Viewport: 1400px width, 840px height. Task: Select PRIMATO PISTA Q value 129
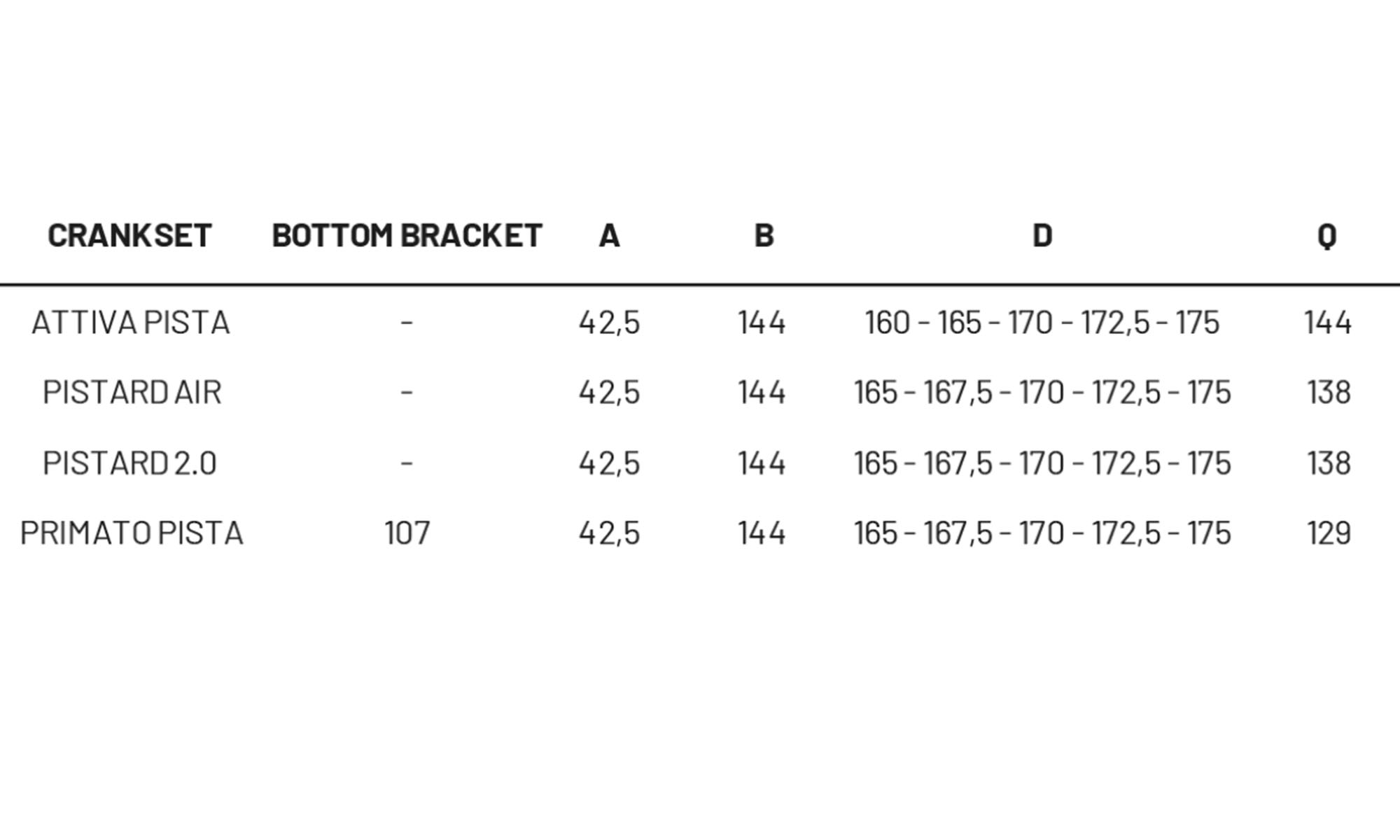[x=1329, y=533]
